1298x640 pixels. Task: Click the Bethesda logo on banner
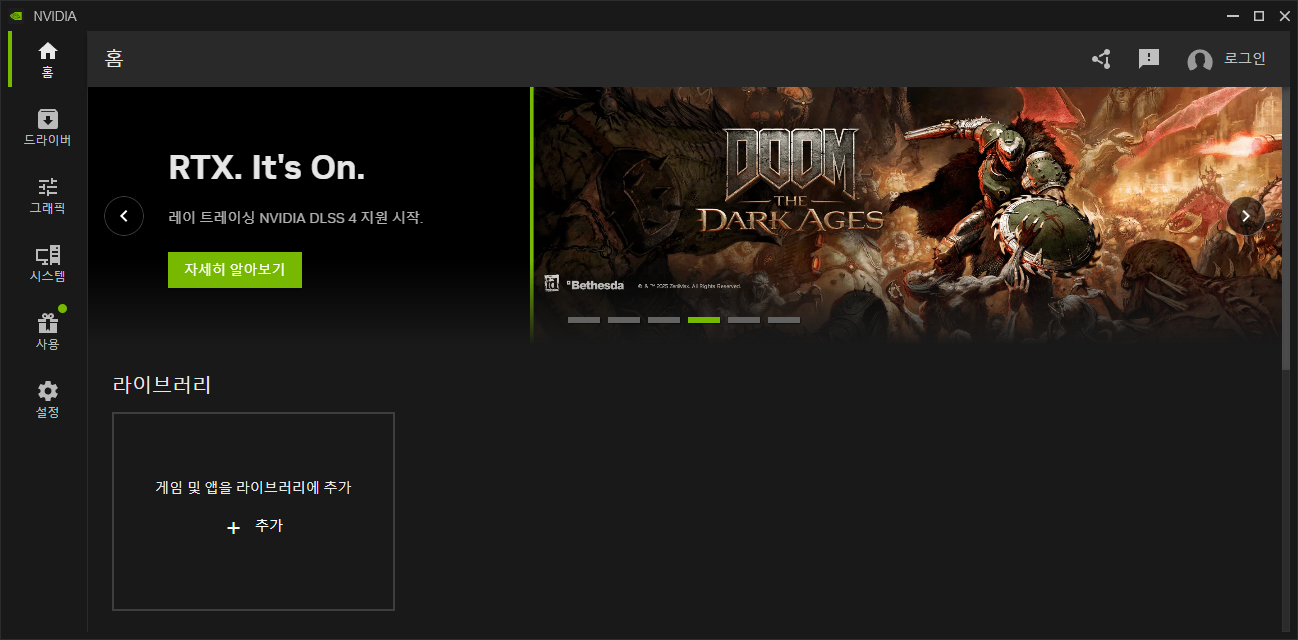[596, 285]
